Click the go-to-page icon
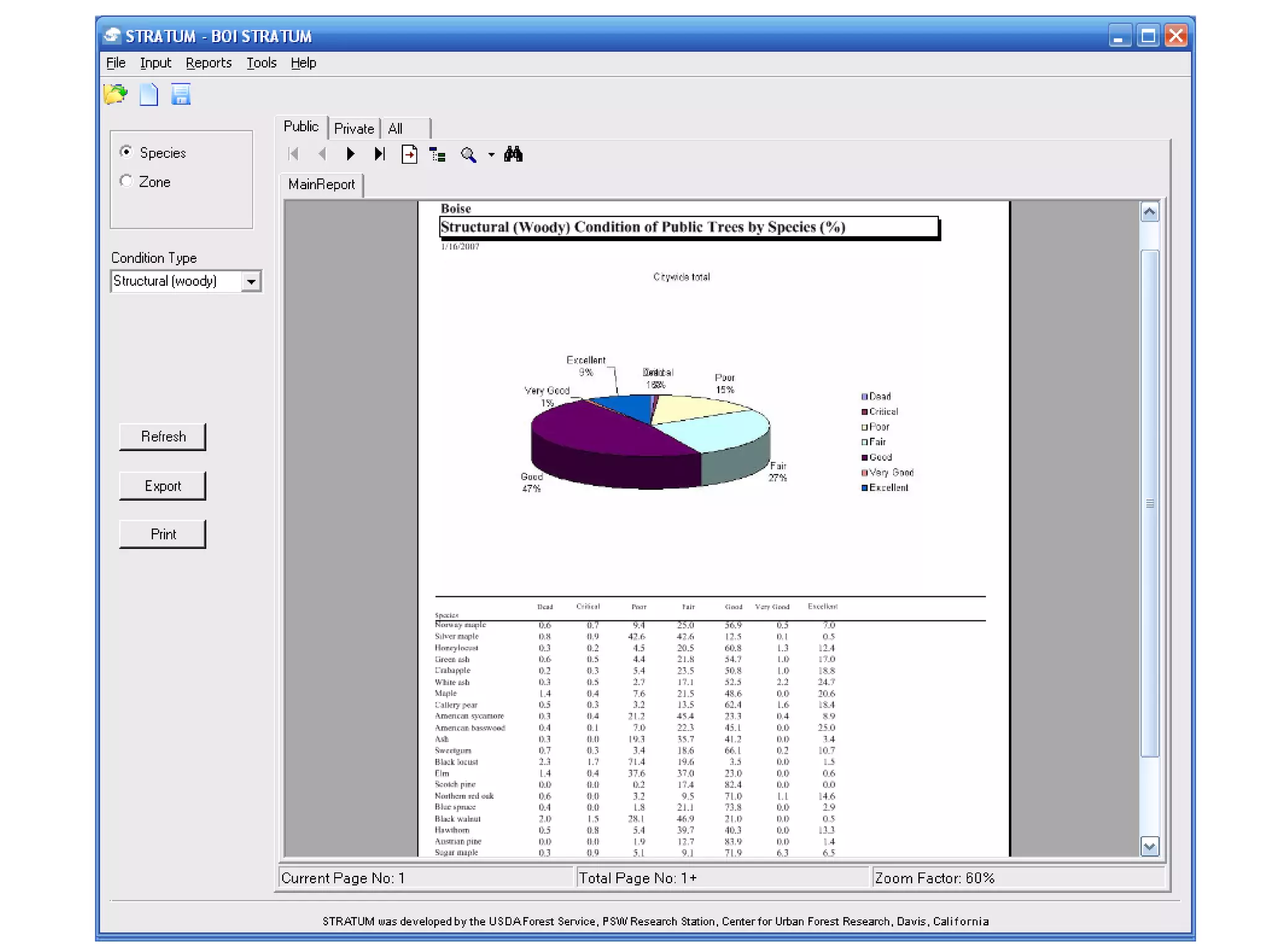The image size is (1270, 952). click(x=409, y=154)
